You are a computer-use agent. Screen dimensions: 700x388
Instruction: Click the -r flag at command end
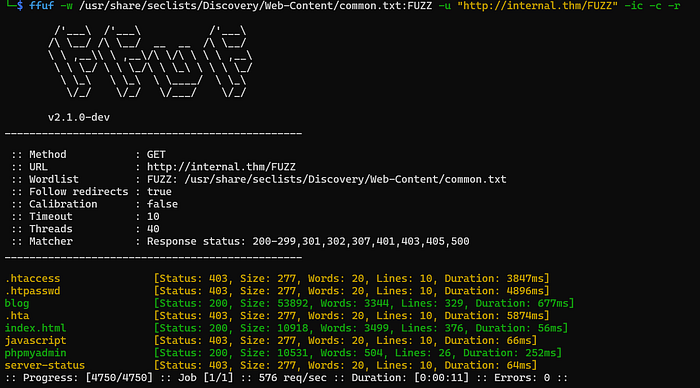pos(674,6)
